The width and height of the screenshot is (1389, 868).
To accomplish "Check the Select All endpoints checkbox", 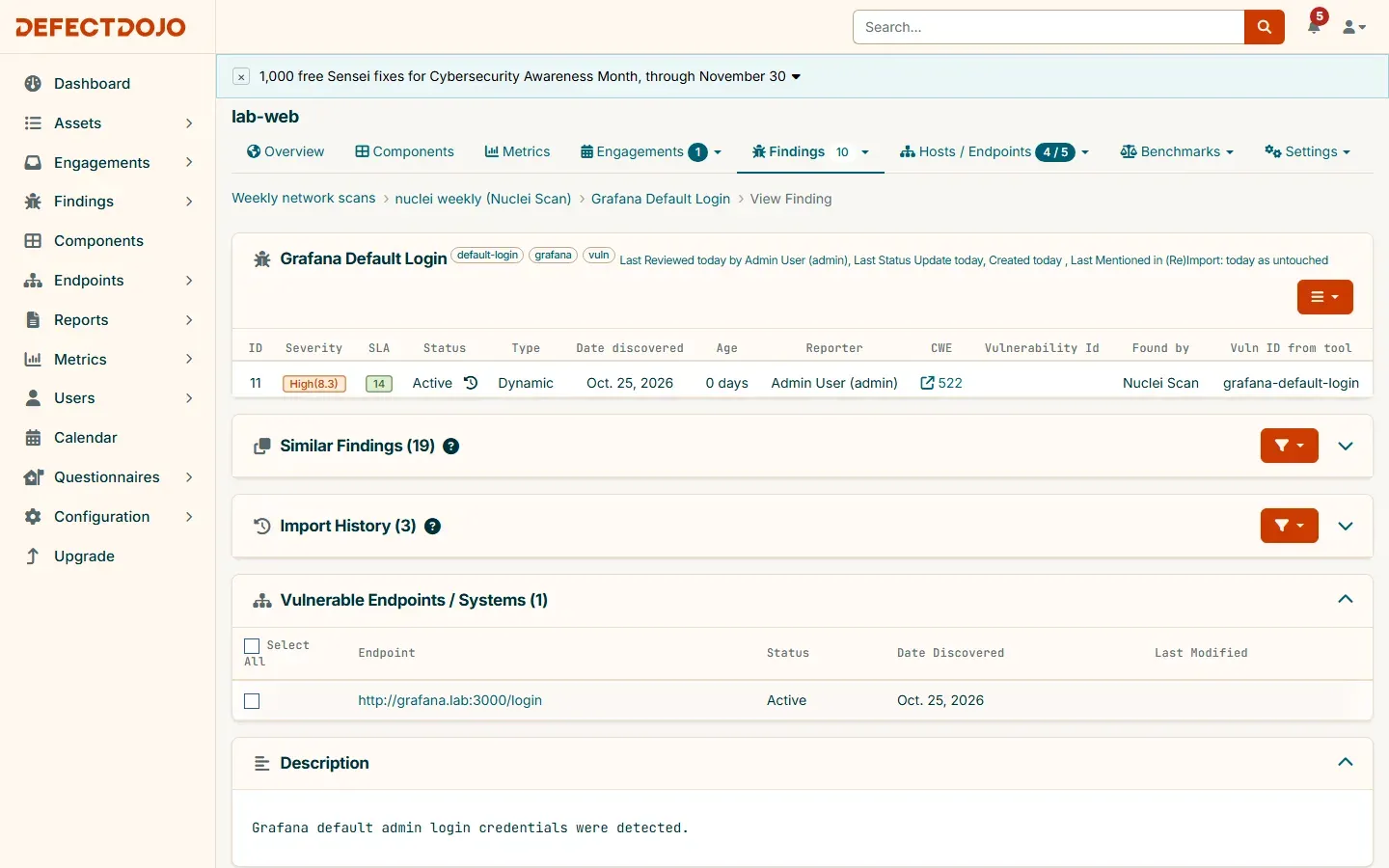I will pos(252,646).
